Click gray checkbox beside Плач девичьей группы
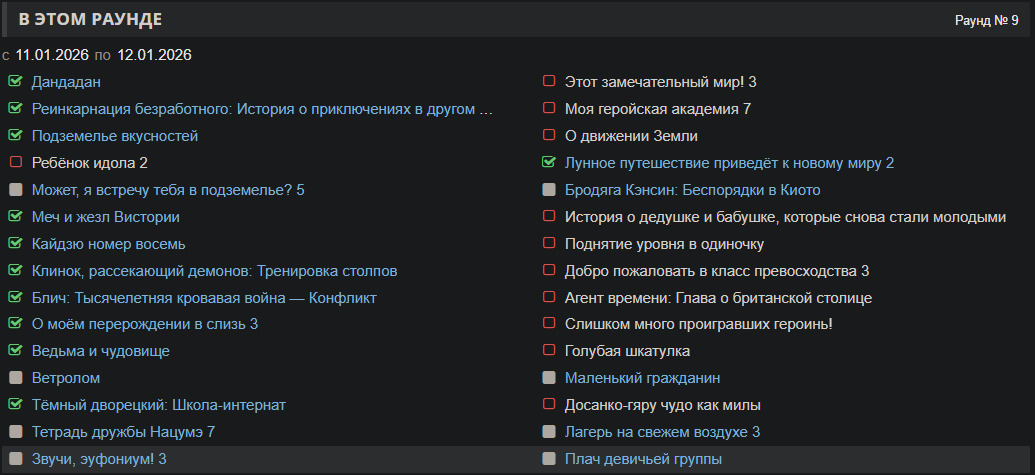 [548, 459]
